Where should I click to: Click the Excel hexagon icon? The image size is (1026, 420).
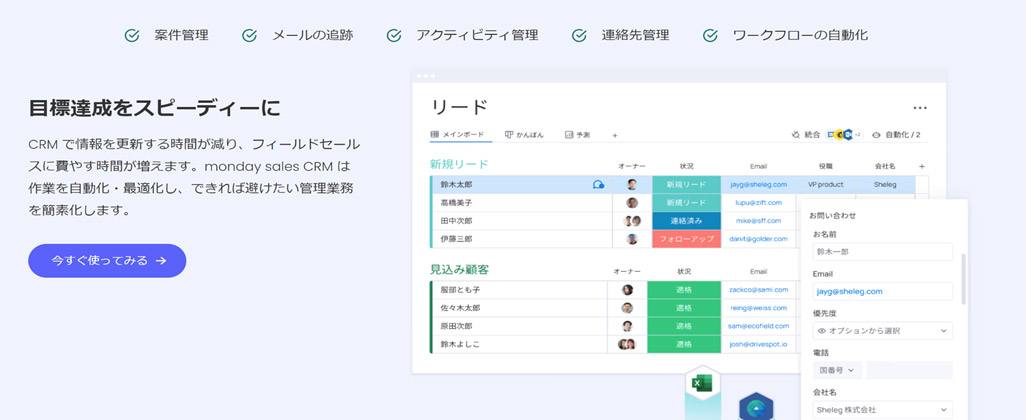(702, 383)
